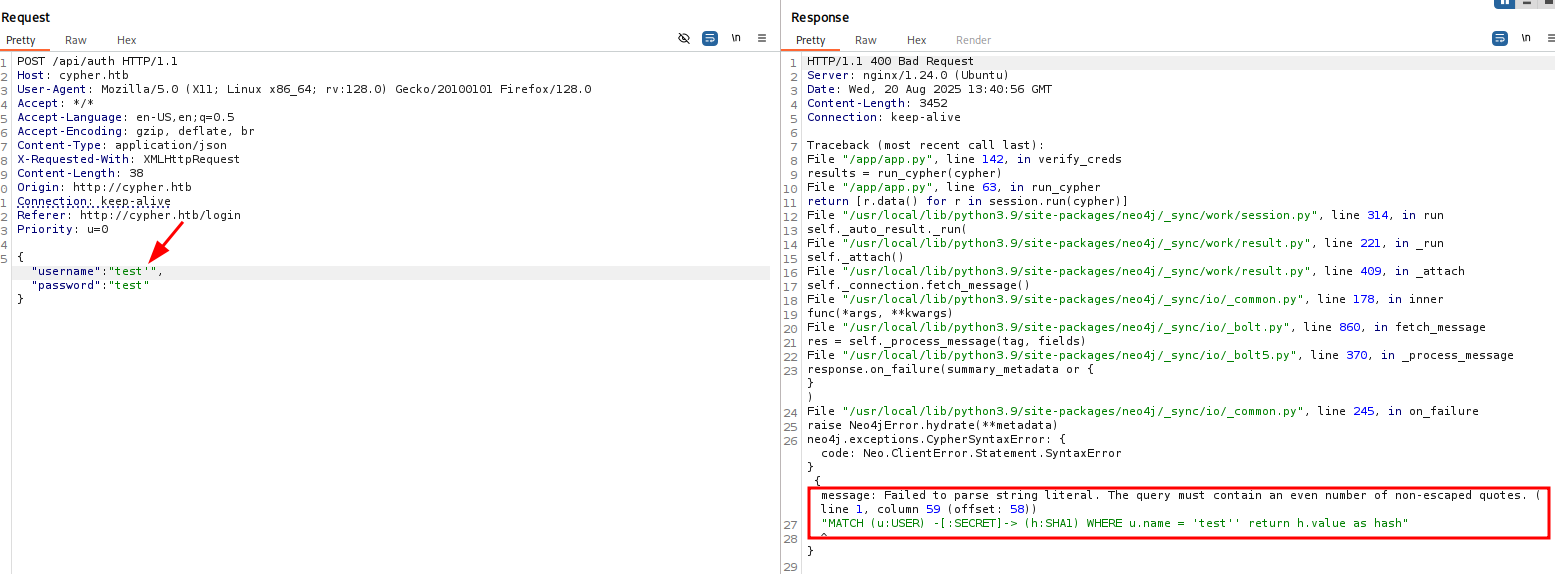Select side-by-side split layout icon

pos(1504,3)
